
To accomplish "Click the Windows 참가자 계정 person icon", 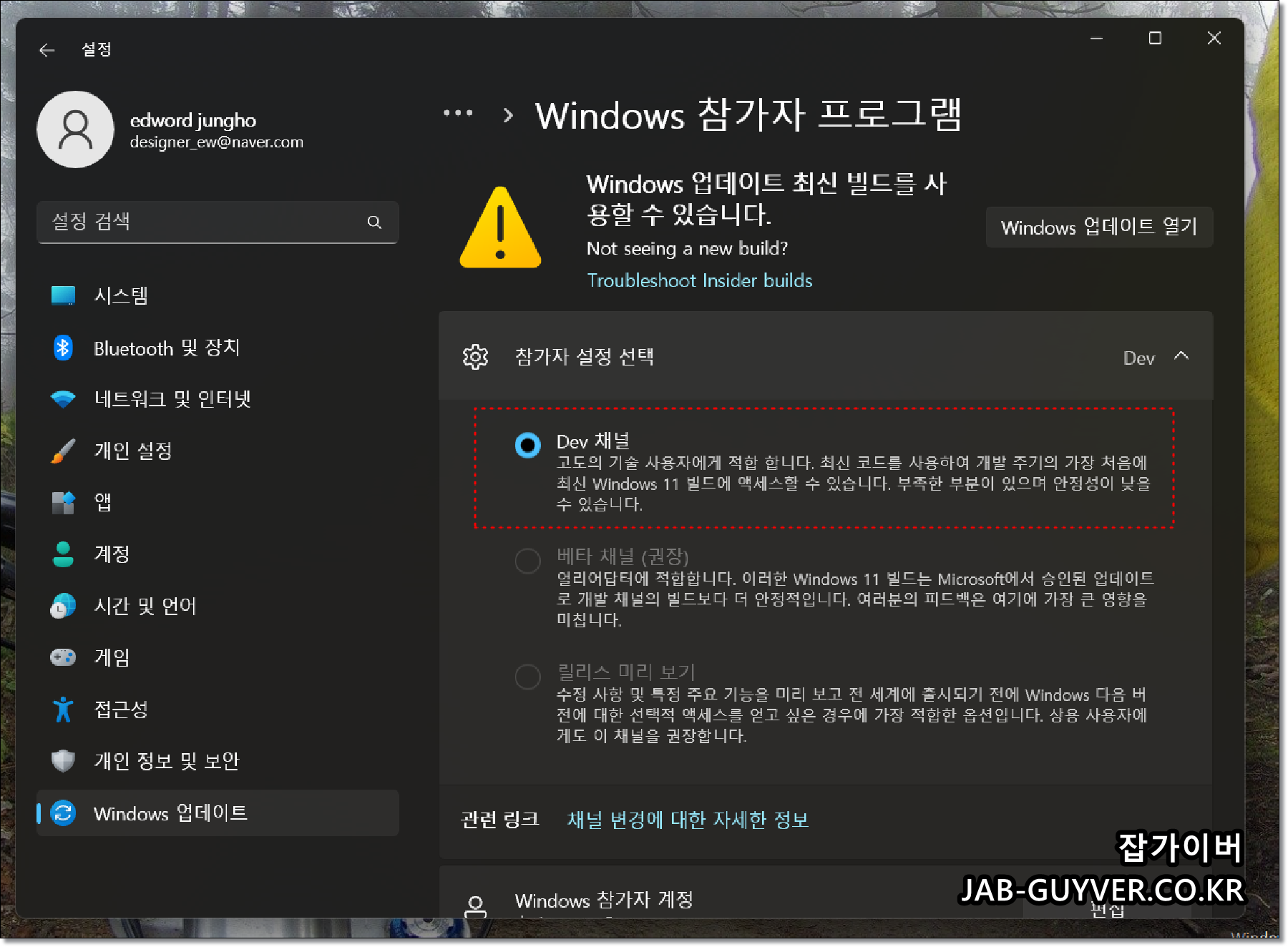I will tap(476, 906).
